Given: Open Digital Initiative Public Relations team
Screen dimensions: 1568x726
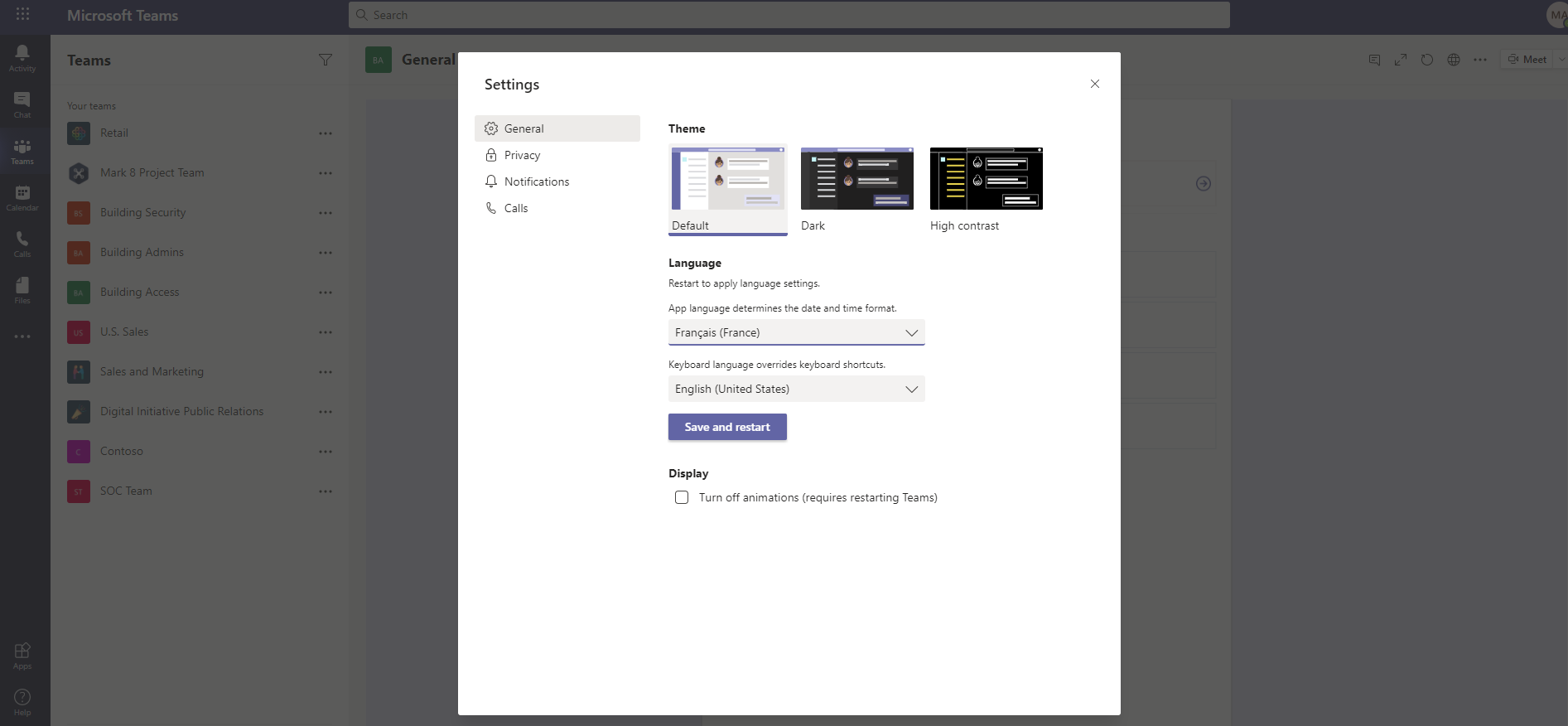Looking at the screenshot, I should click(181, 412).
